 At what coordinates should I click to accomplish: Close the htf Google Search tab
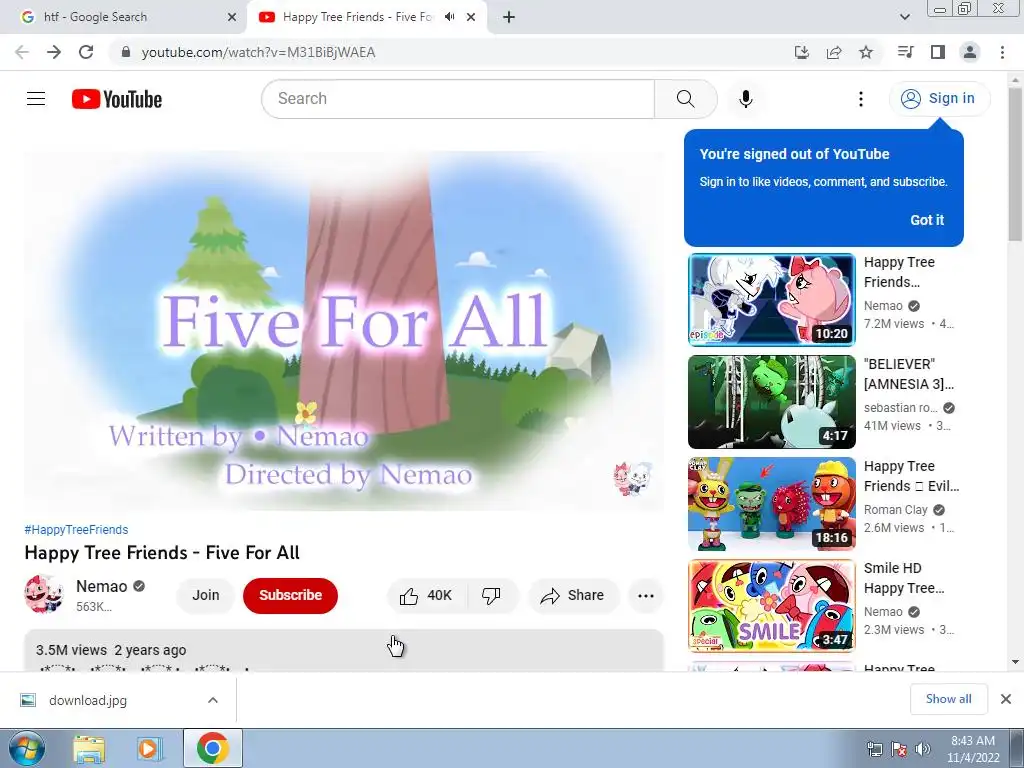click(232, 17)
